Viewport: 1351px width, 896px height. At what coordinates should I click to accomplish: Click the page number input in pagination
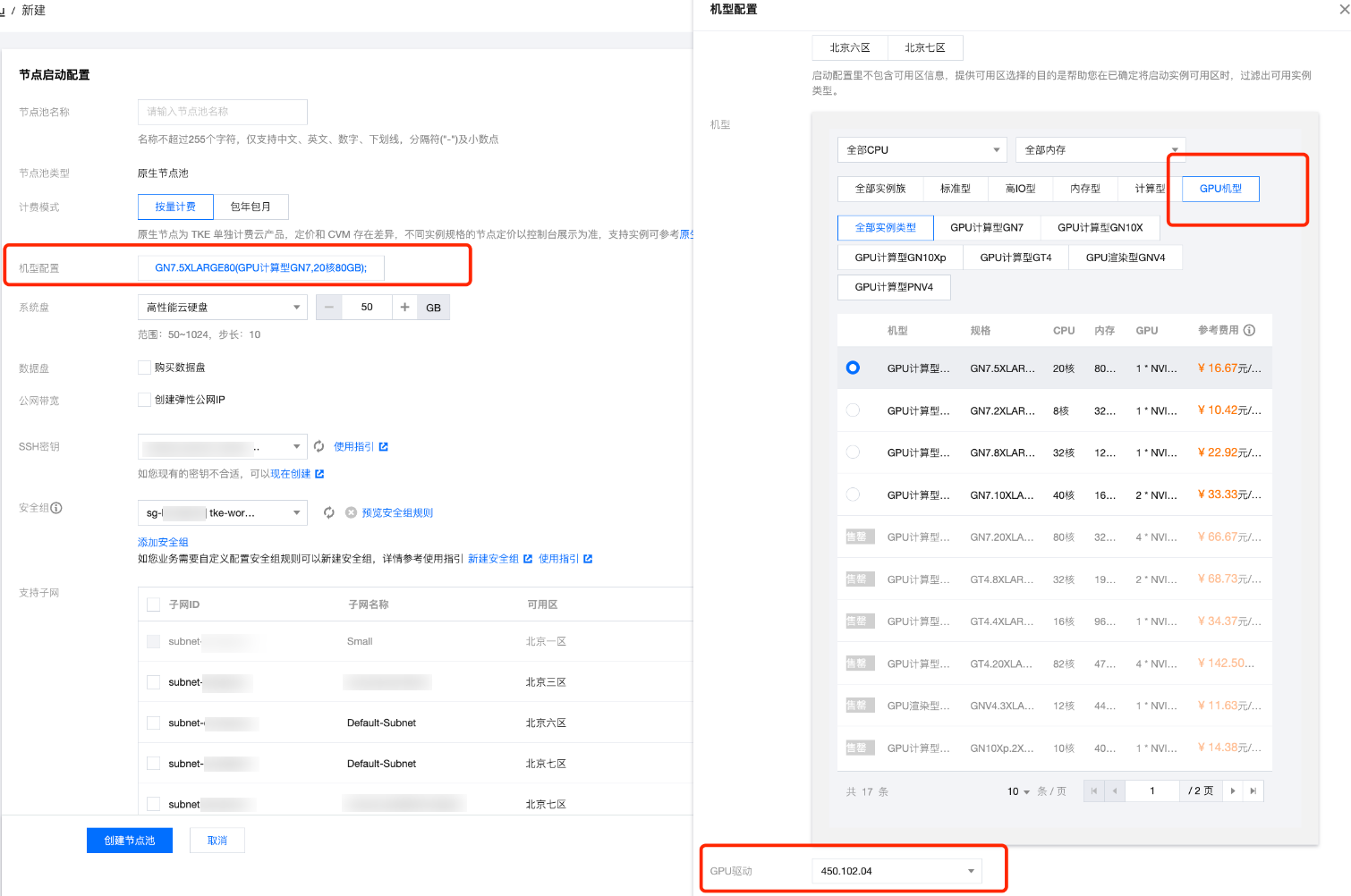tap(1152, 791)
